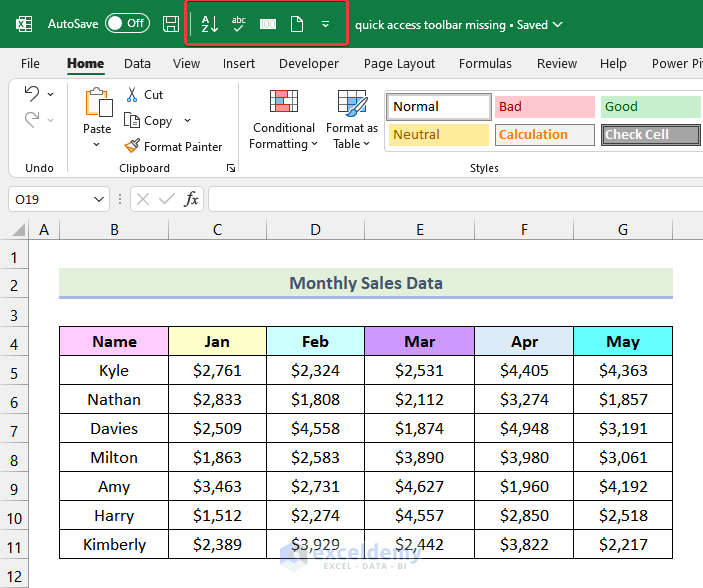Select Davies' Apr value $4,948
This screenshot has width=703, height=588.
(x=524, y=428)
